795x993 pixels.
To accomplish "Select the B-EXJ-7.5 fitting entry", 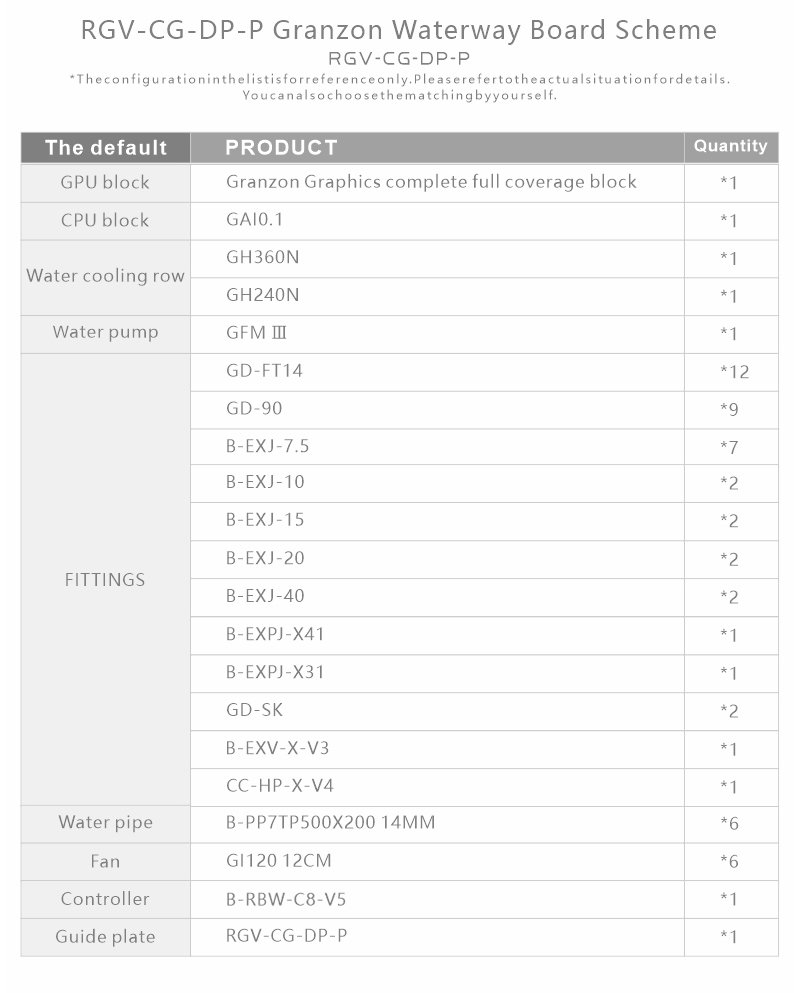I will [267, 446].
